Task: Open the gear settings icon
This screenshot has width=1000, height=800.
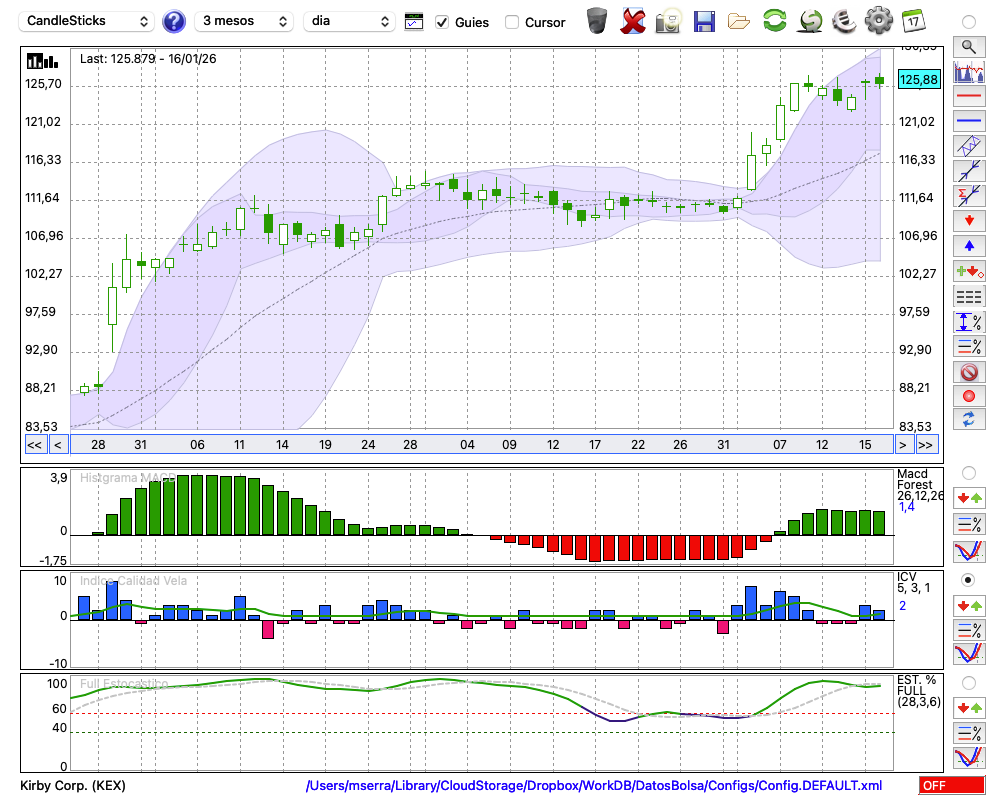Action: (878, 20)
